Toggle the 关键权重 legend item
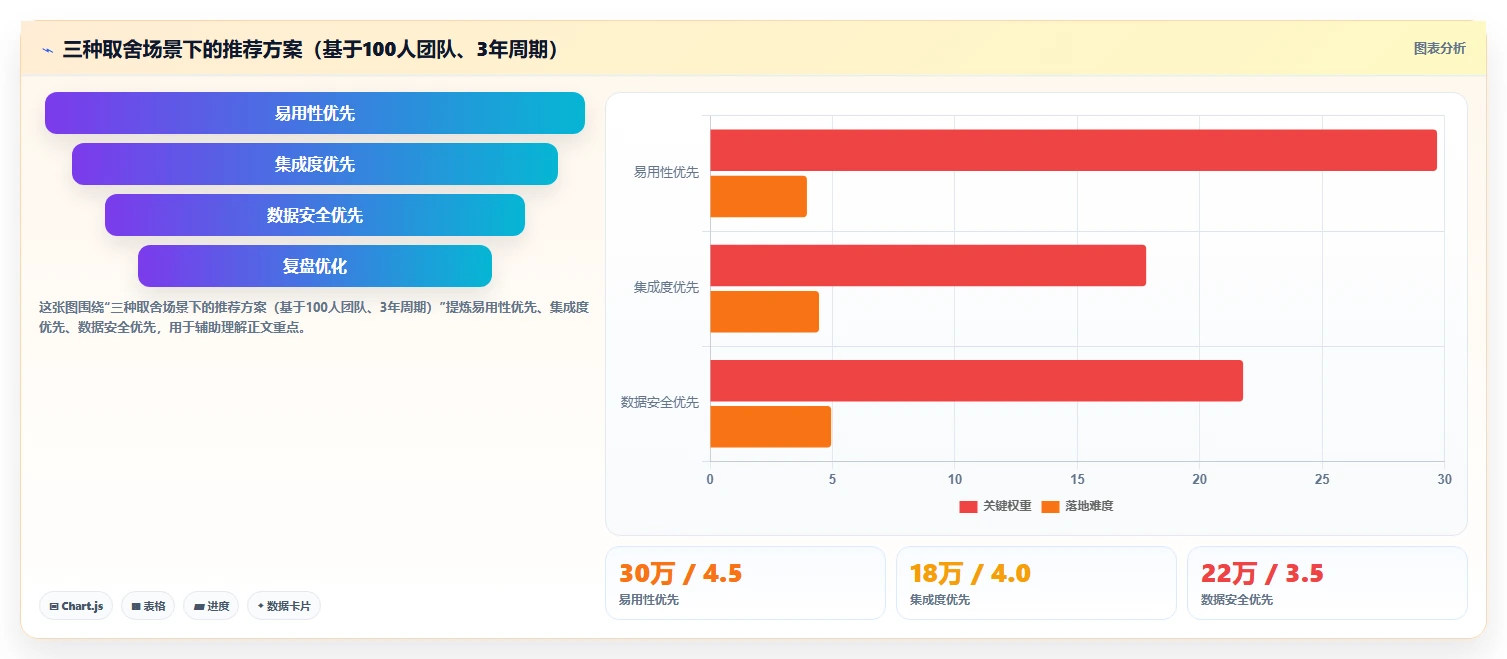The image size is (1507, 659). [995, 506]
